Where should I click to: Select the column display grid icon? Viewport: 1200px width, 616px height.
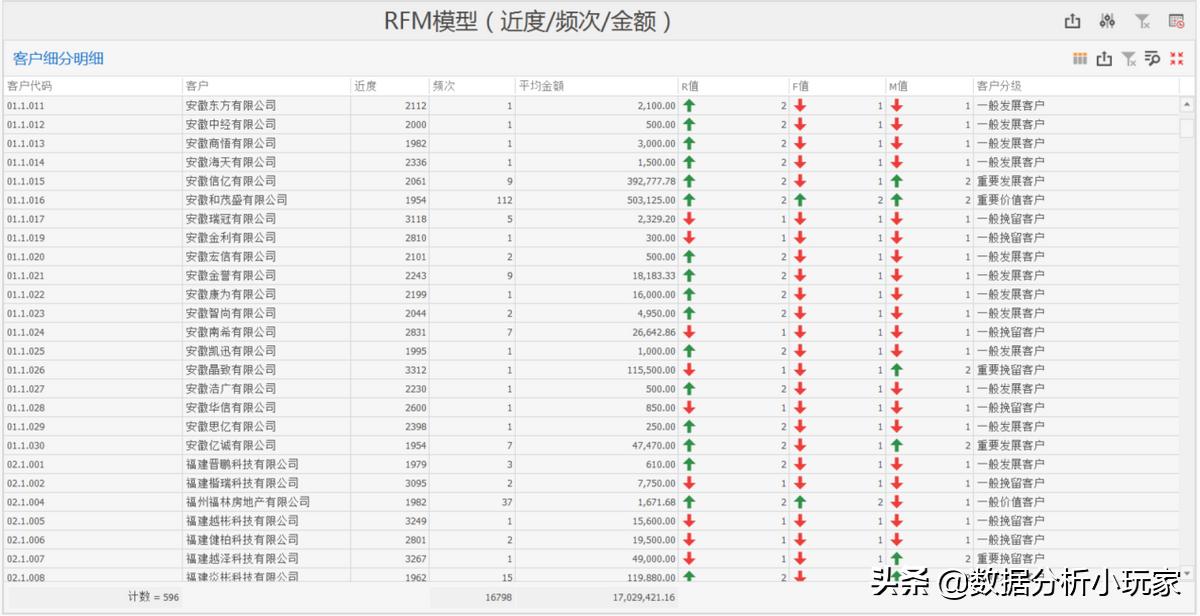pyautogui.click(x=1080, y=58)
